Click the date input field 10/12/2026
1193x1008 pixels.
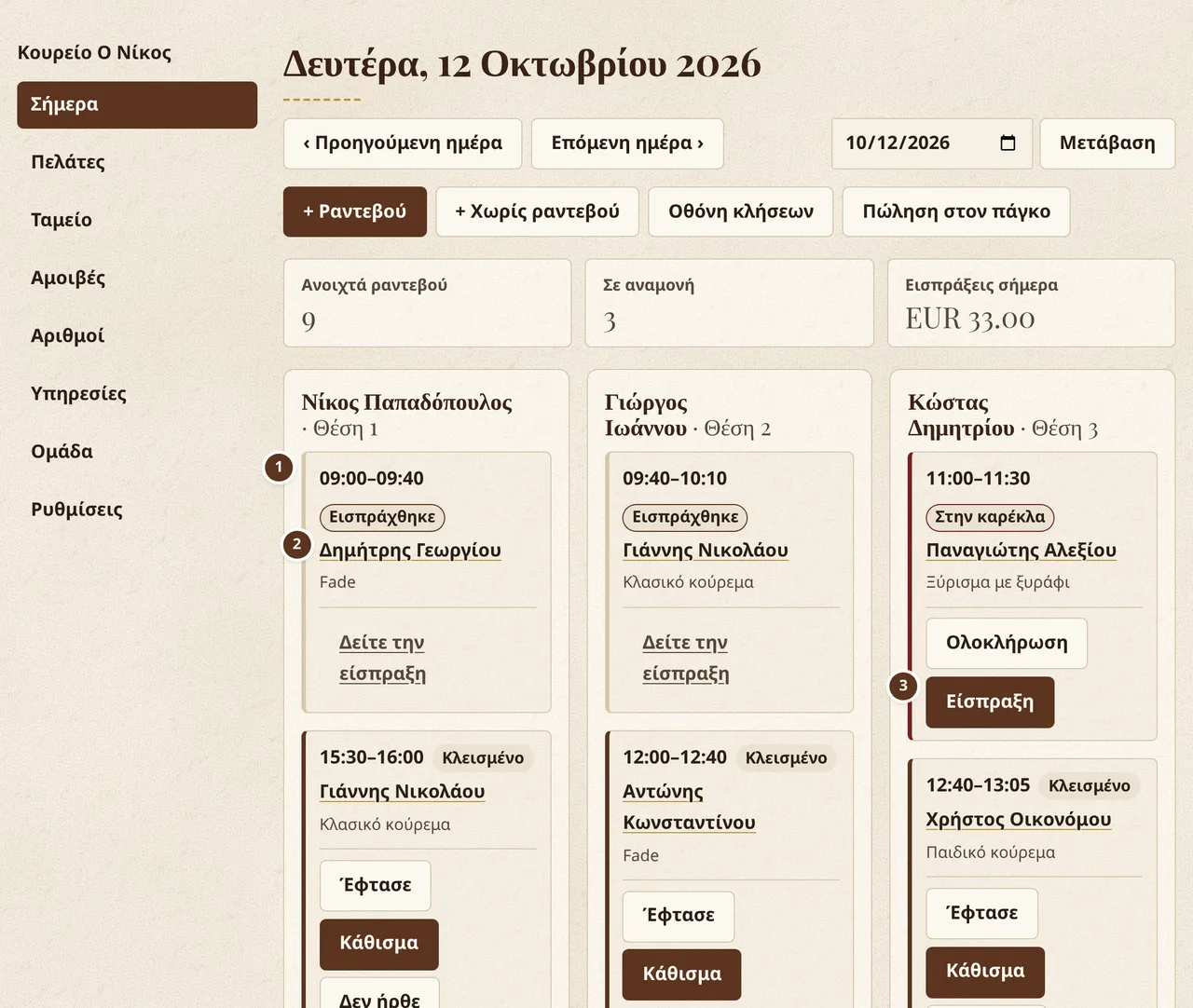point(932,143)
